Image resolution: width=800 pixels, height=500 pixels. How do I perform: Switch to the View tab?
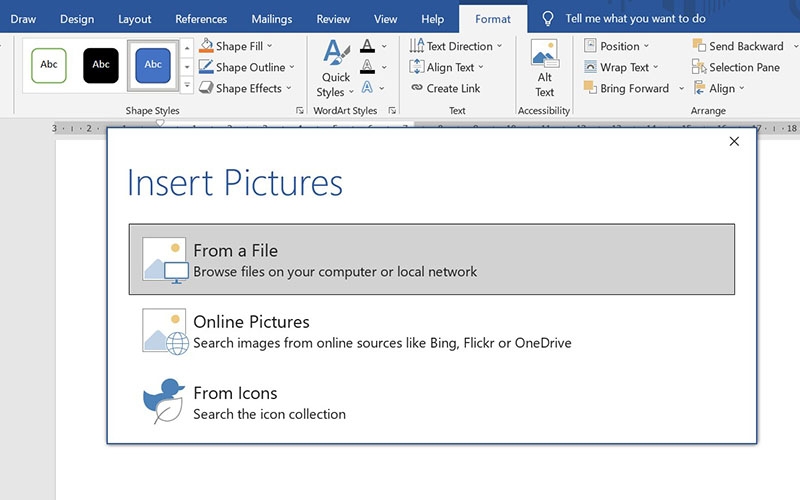(x=385, y=19)
